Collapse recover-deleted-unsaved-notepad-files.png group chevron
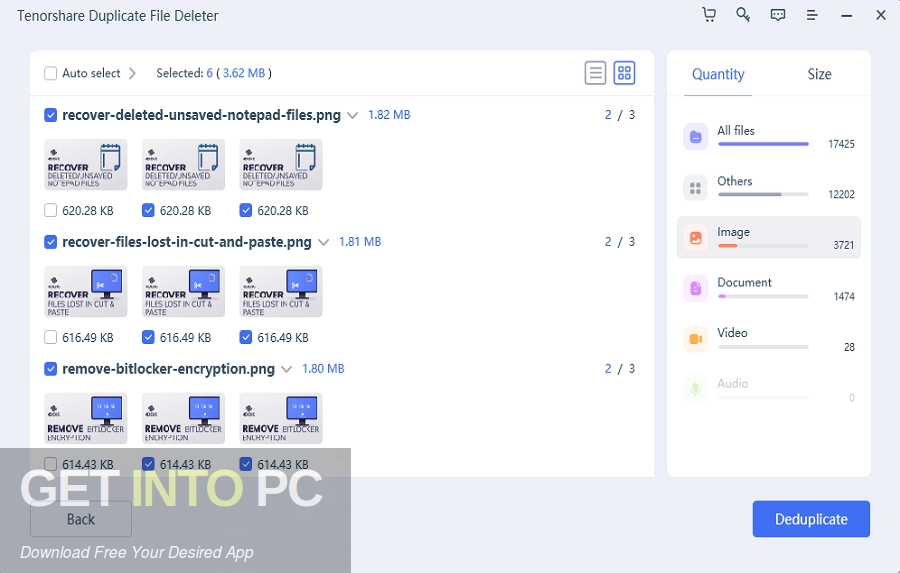Screen dimensions: 900x573 tap(352, 115)
